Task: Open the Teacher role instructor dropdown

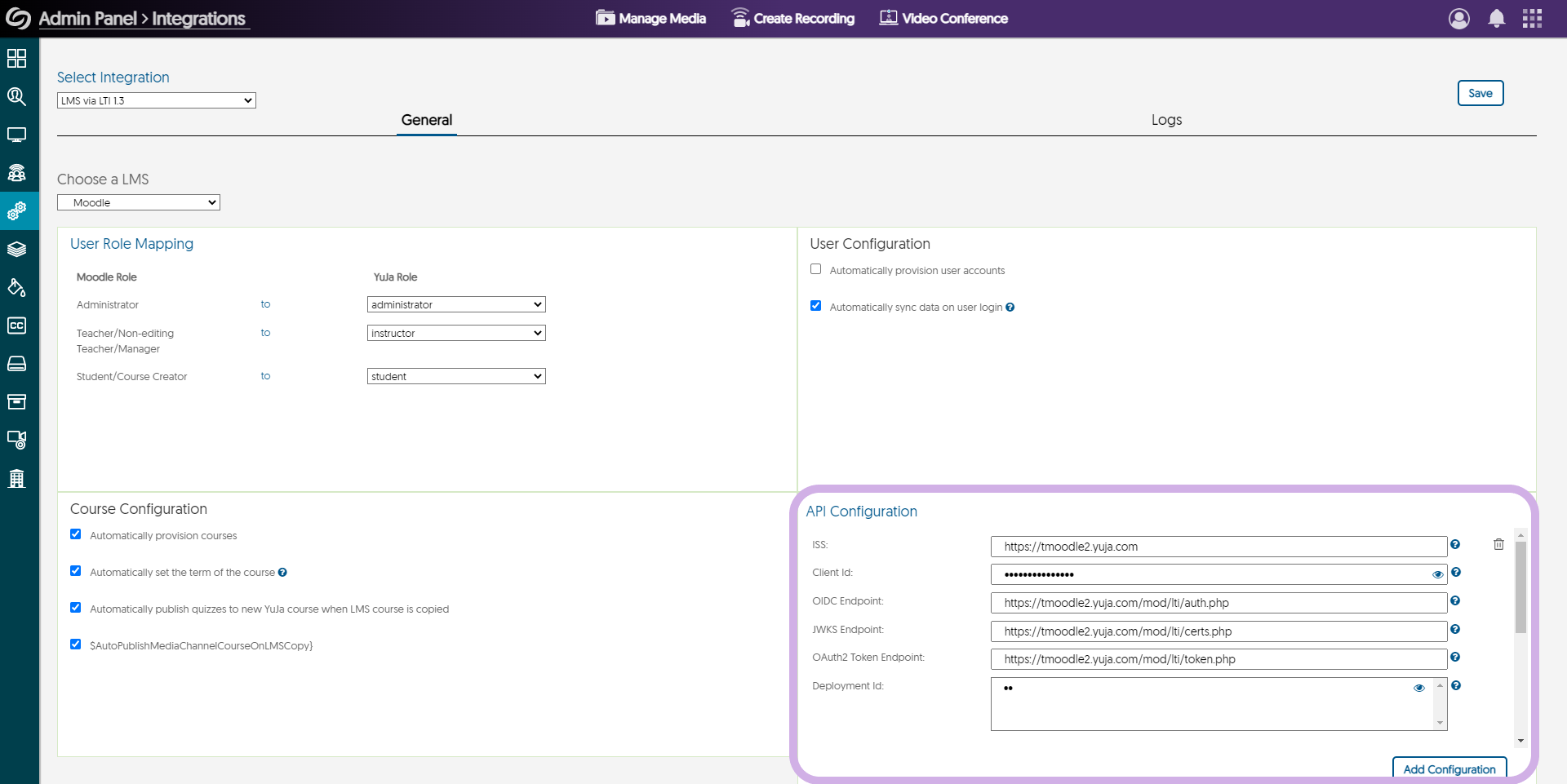Action: click(x=456, y=333)
